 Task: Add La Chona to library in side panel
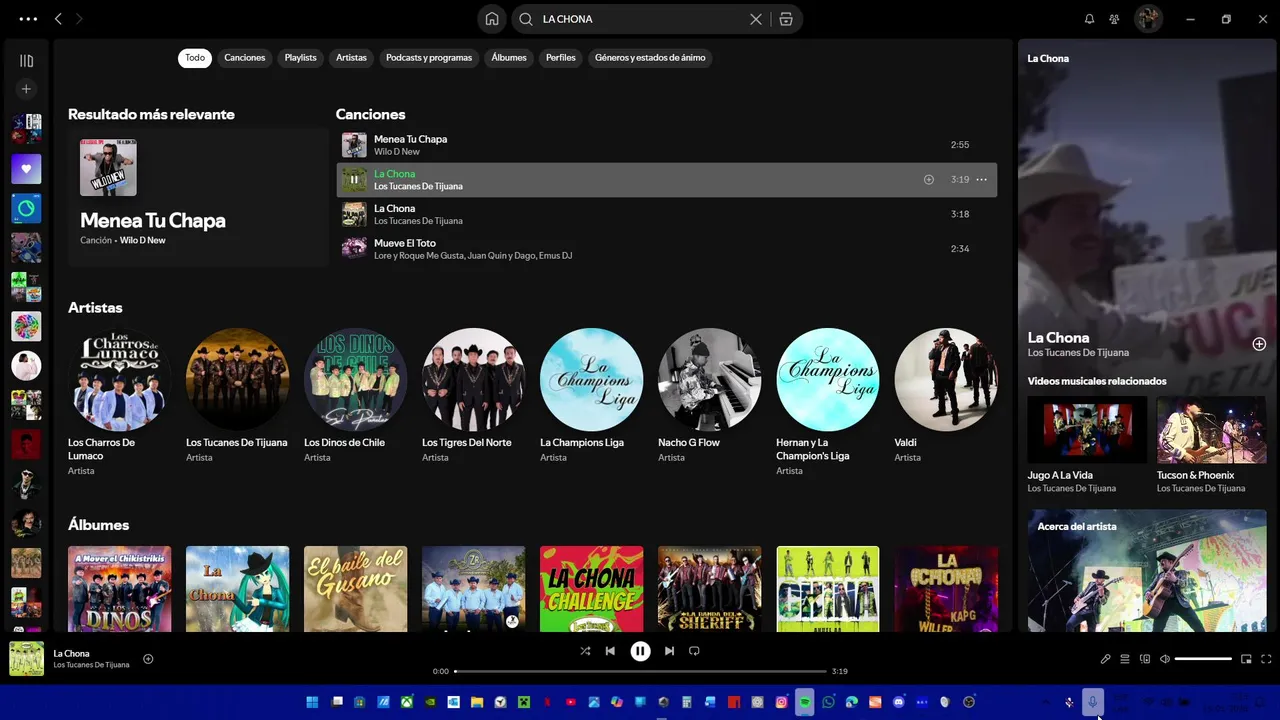[x=1259, y=344]
